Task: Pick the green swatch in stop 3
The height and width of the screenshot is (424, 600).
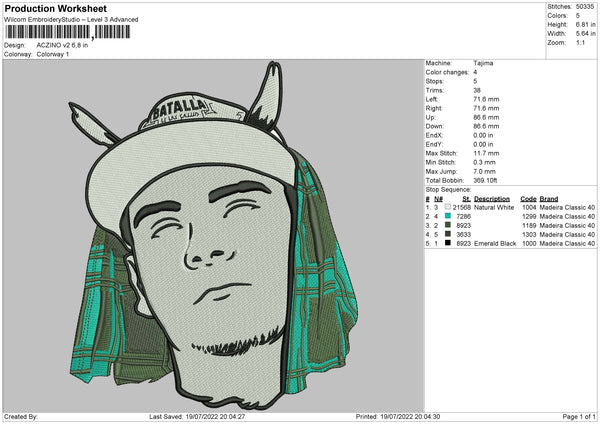Action: 448,225
